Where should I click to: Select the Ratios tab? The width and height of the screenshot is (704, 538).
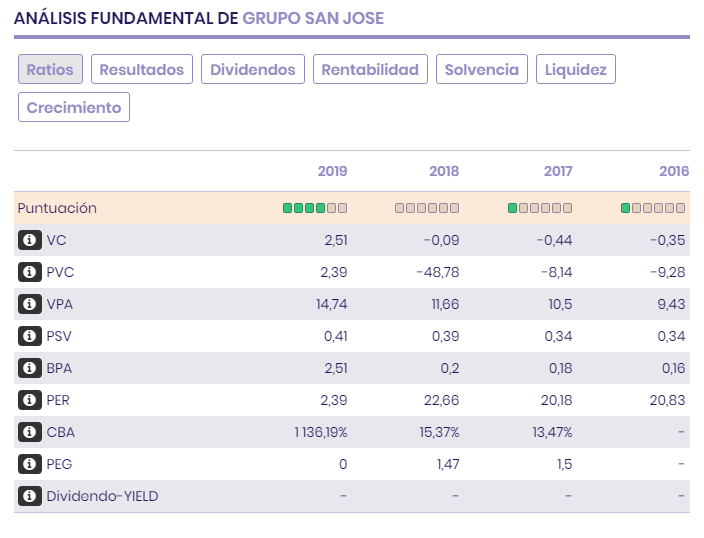tap(50, 69)
